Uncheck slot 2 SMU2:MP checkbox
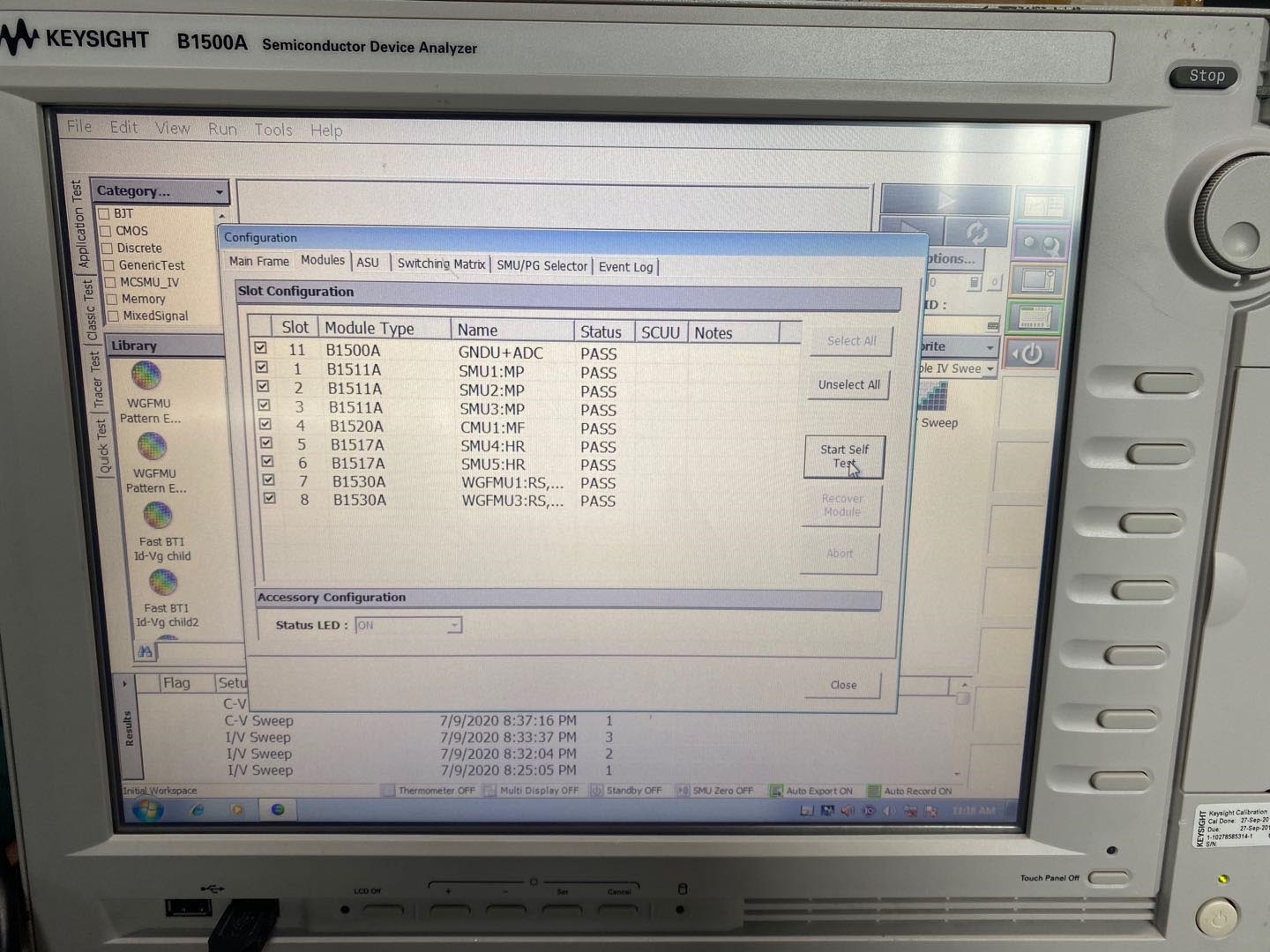The height and width of the screenshot is (952, 1270). pyautogui.click(x=263, y=386)
